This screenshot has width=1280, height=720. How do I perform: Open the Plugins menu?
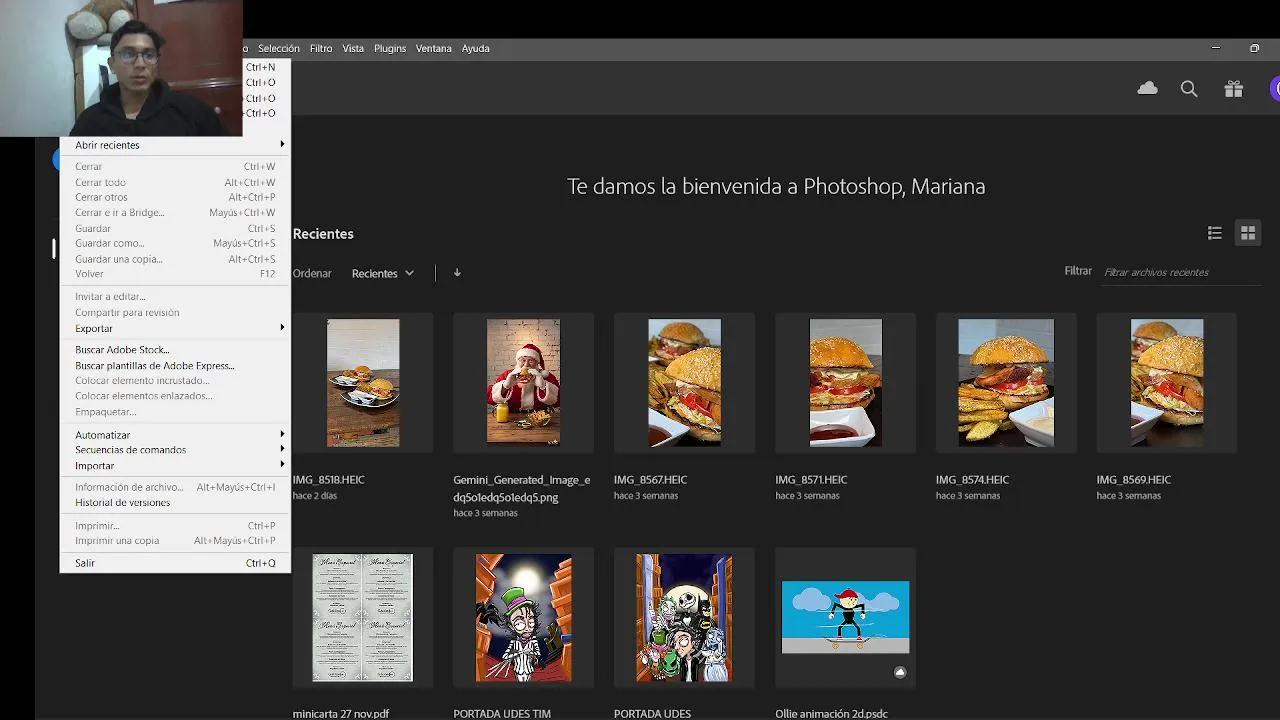click(x=390, y=48)
